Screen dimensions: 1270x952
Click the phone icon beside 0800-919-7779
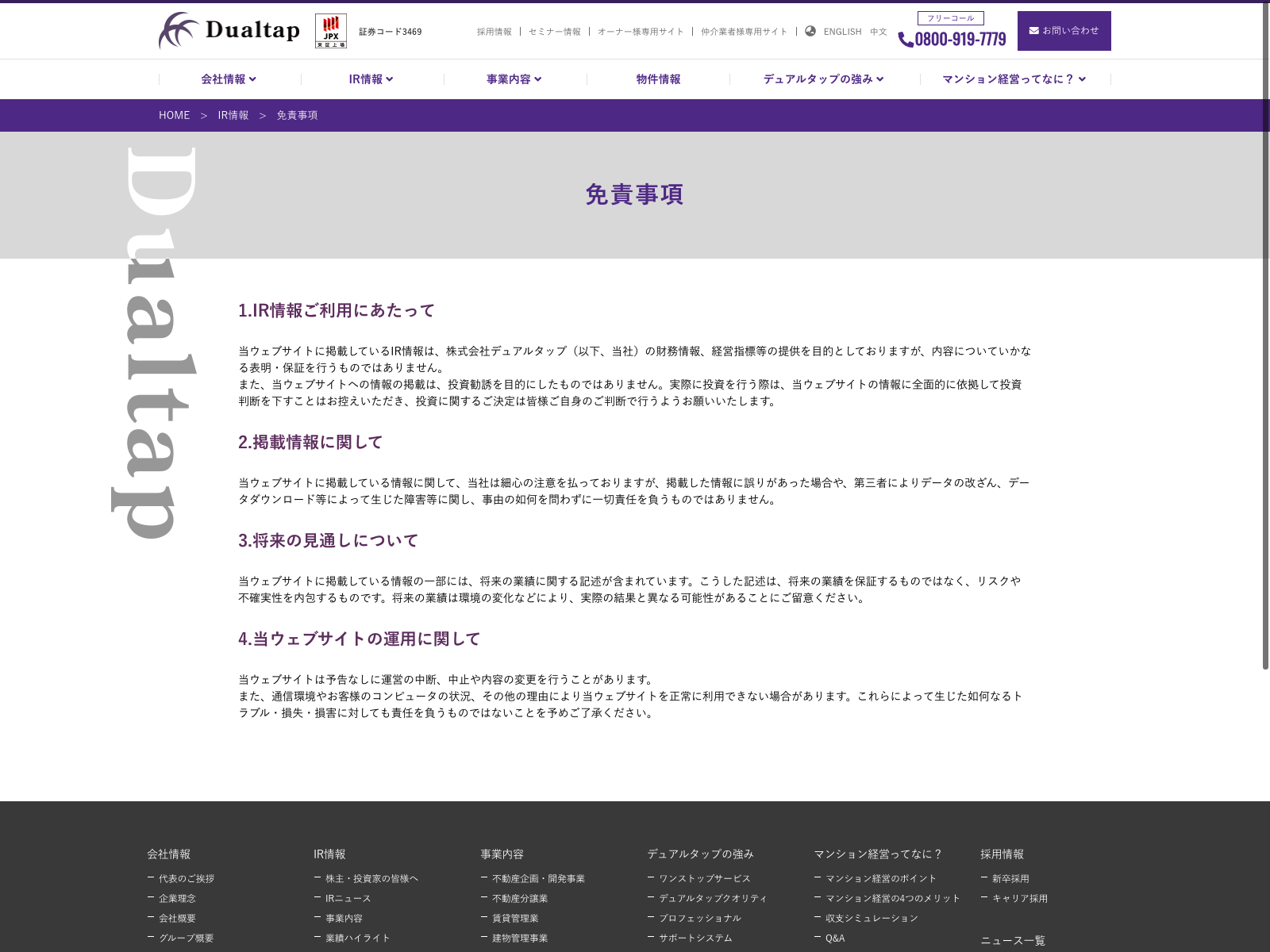point(905,40)
